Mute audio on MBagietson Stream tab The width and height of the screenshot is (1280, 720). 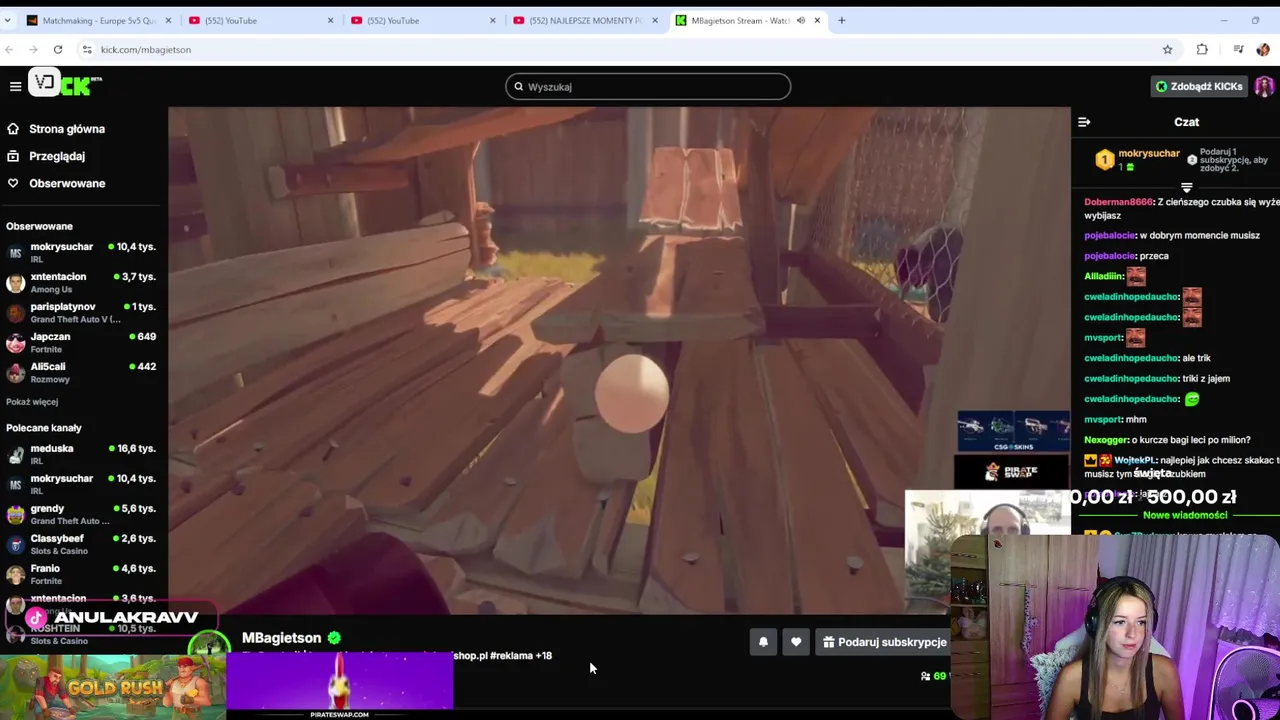coord(800,20)
